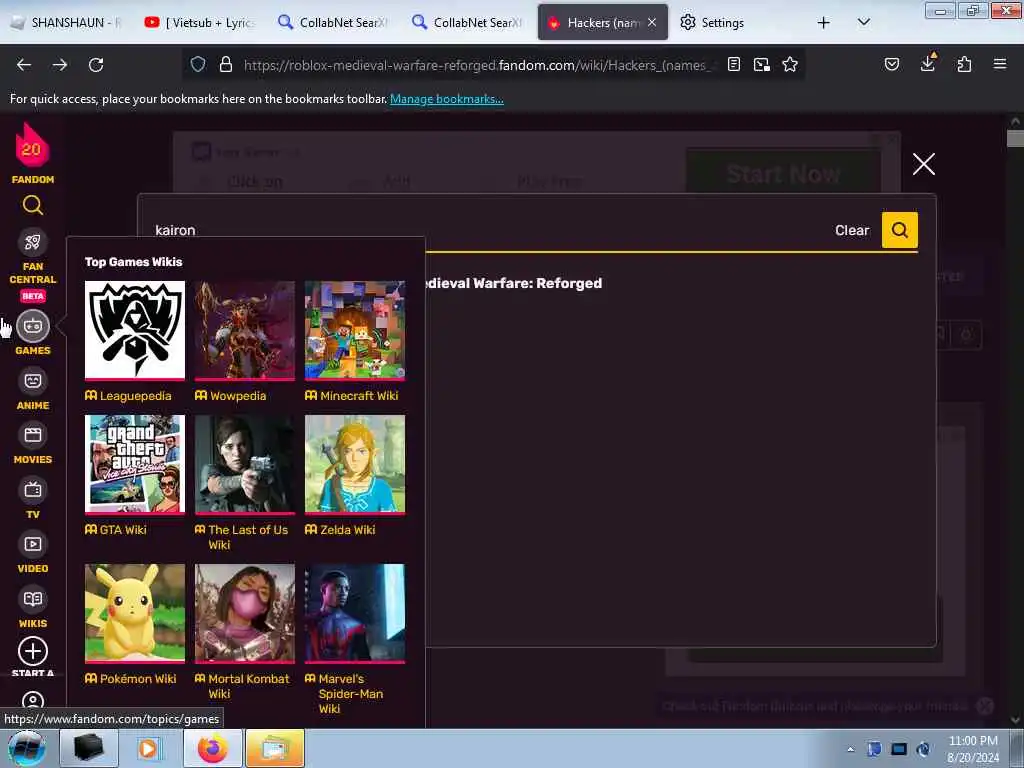Click the Start a Wiki plus icon

click(x=33, y=651)
